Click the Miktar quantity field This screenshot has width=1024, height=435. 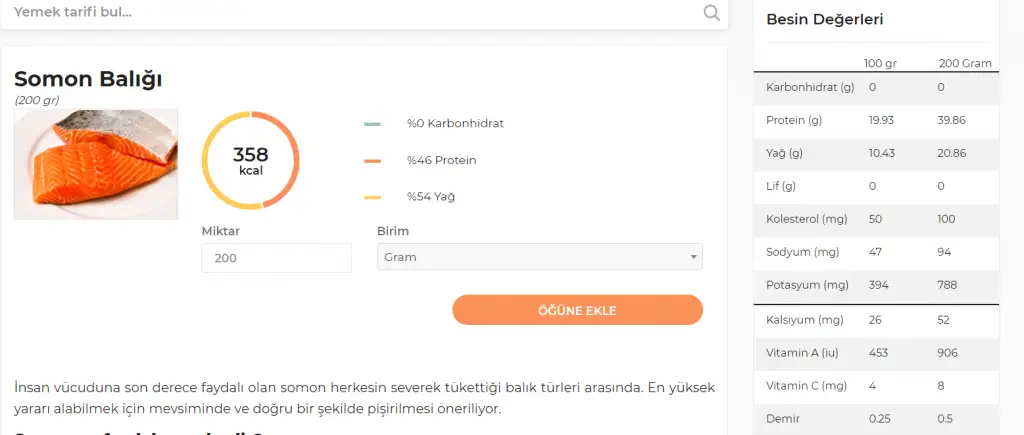point(276,258)
